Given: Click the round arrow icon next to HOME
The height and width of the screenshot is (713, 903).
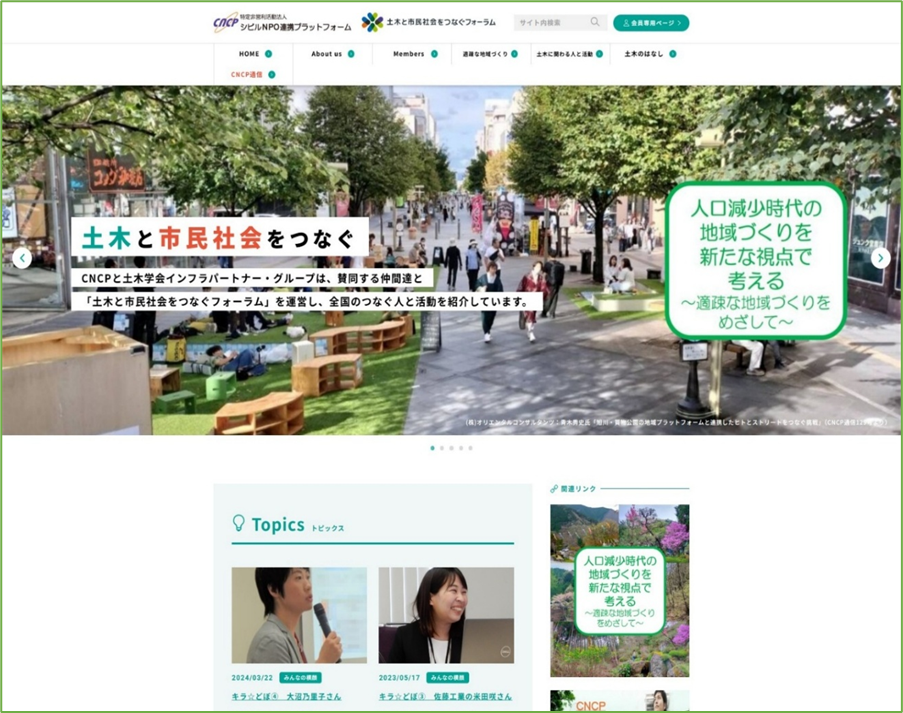Looking at the screenshot, I should 269,54.
